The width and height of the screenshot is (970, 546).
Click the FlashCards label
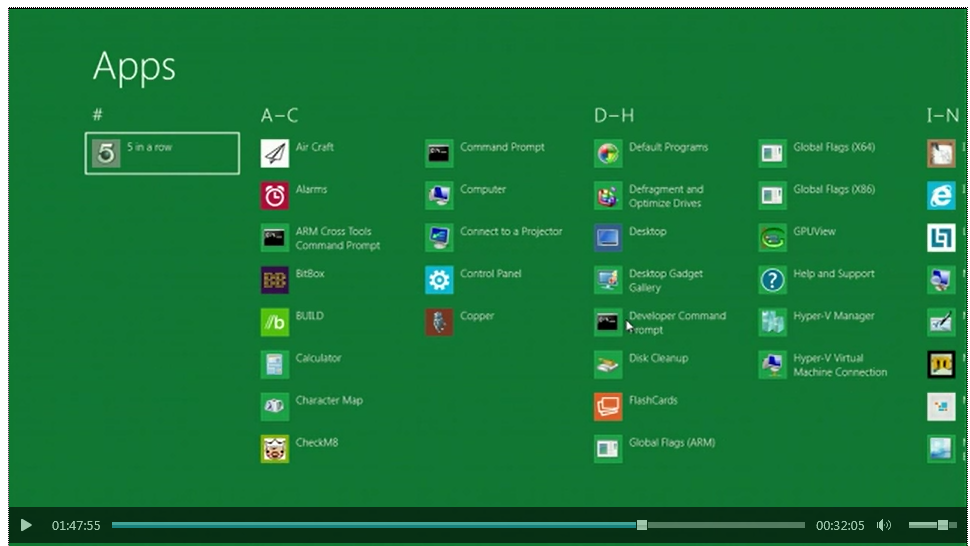(x=653, y=400)
